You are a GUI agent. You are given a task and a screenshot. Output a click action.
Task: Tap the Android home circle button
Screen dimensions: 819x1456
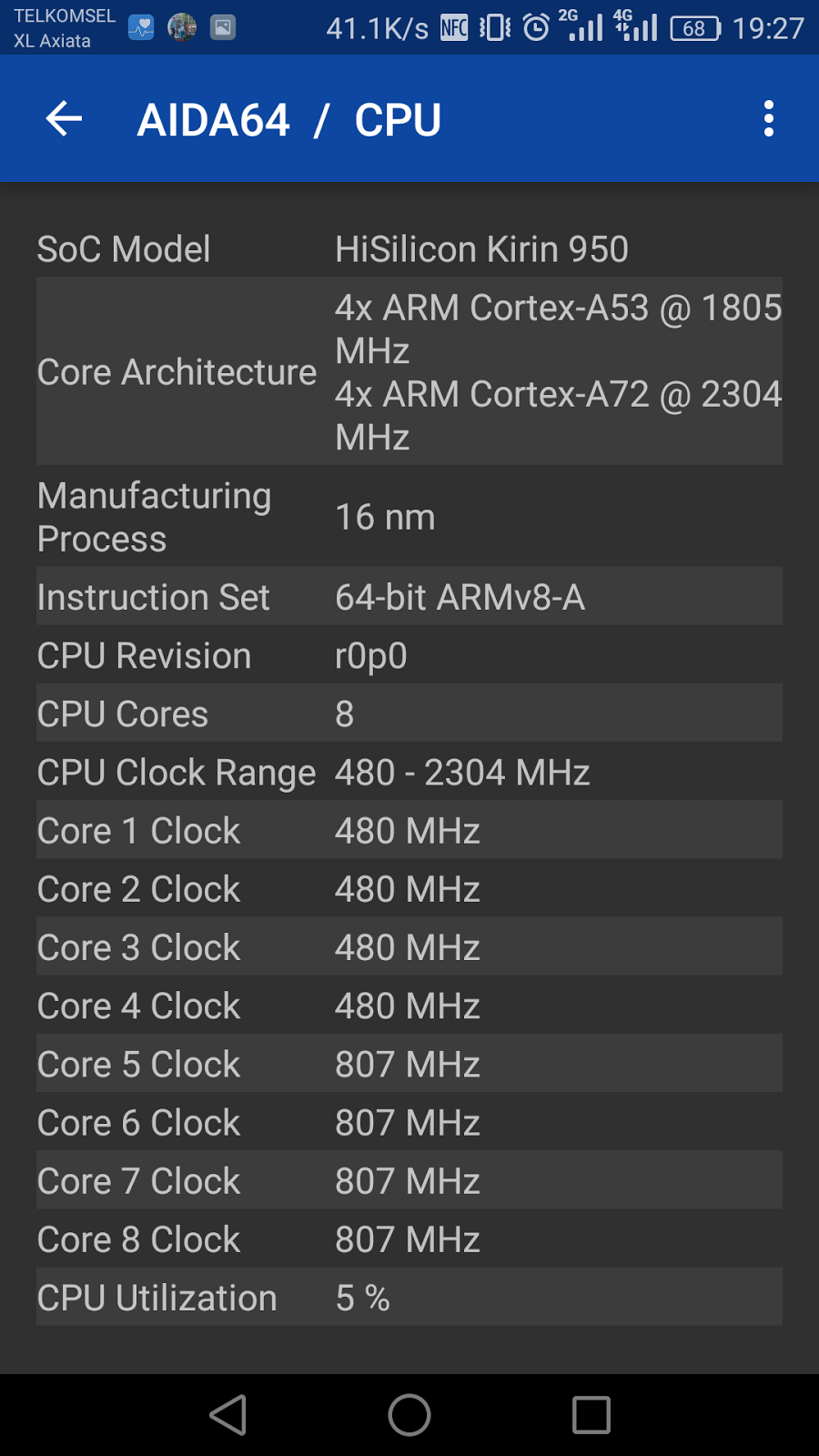[x=409, y=1415]
